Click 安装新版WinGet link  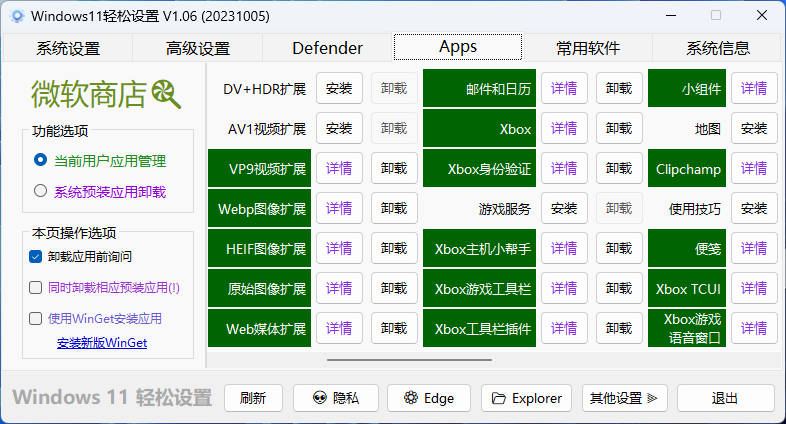tap(102, 343)
